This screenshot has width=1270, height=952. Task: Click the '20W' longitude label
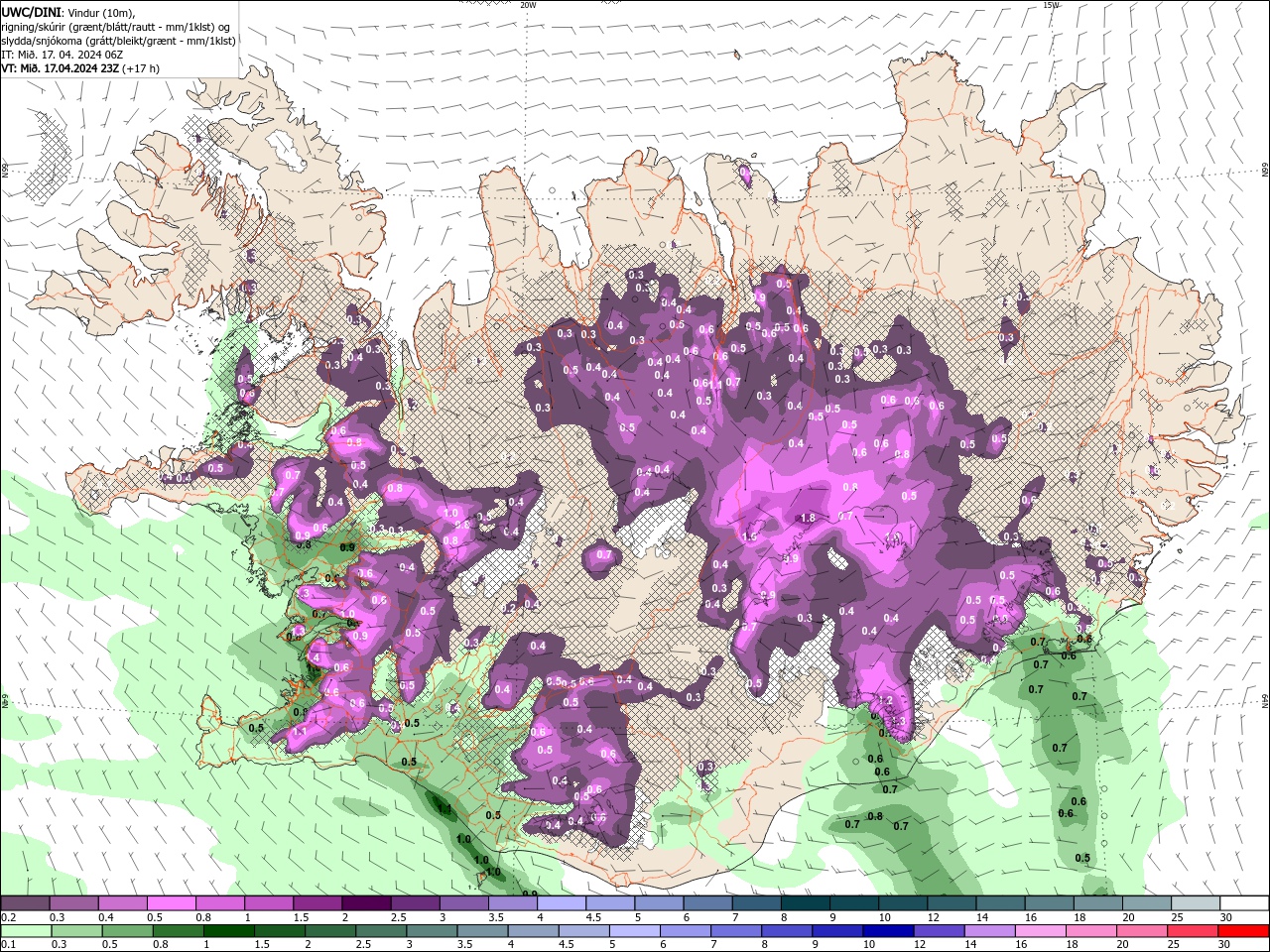pyautogui.click(x=528, y=5)
